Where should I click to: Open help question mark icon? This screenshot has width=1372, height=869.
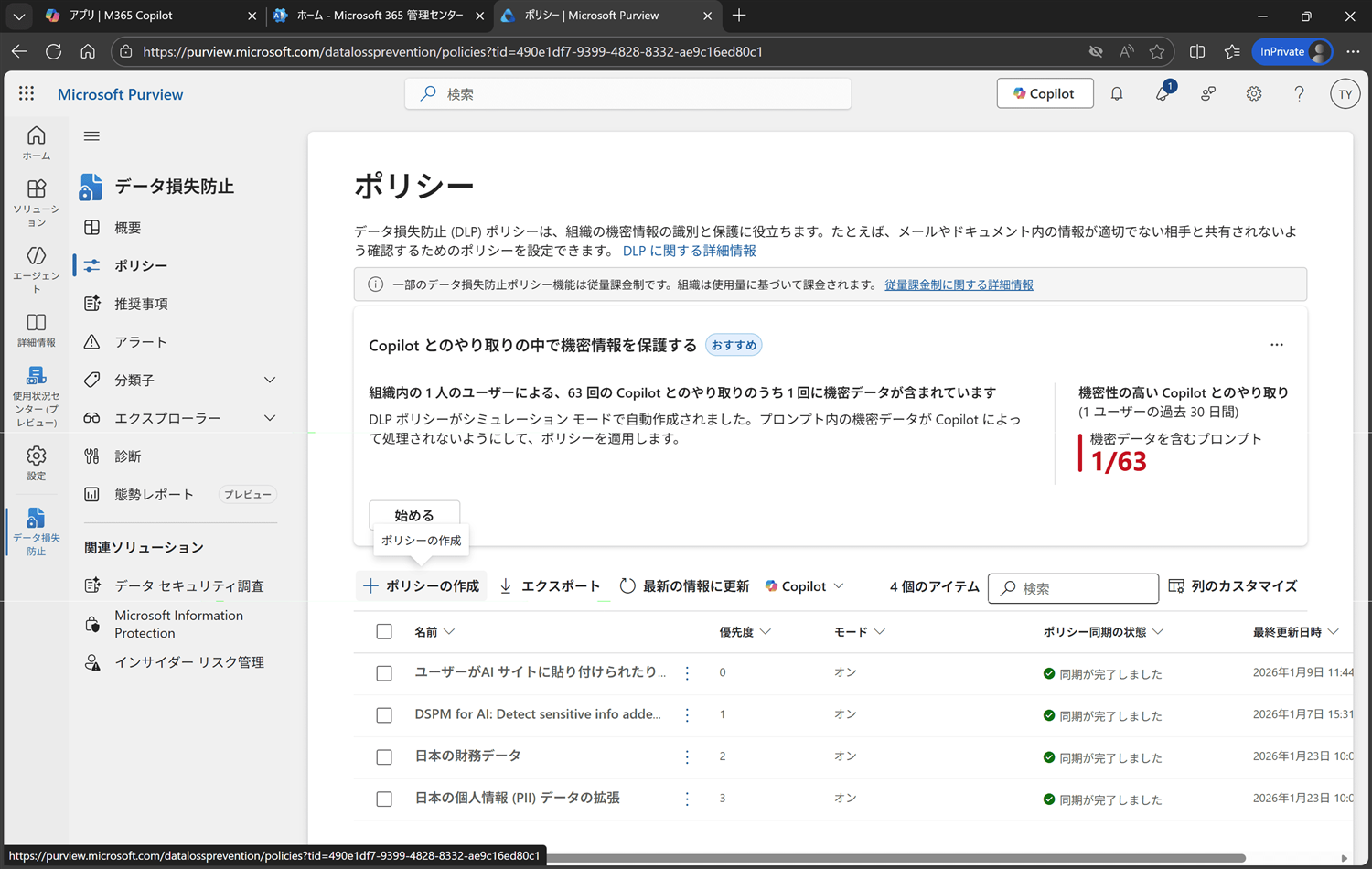tap(1299, 93)
